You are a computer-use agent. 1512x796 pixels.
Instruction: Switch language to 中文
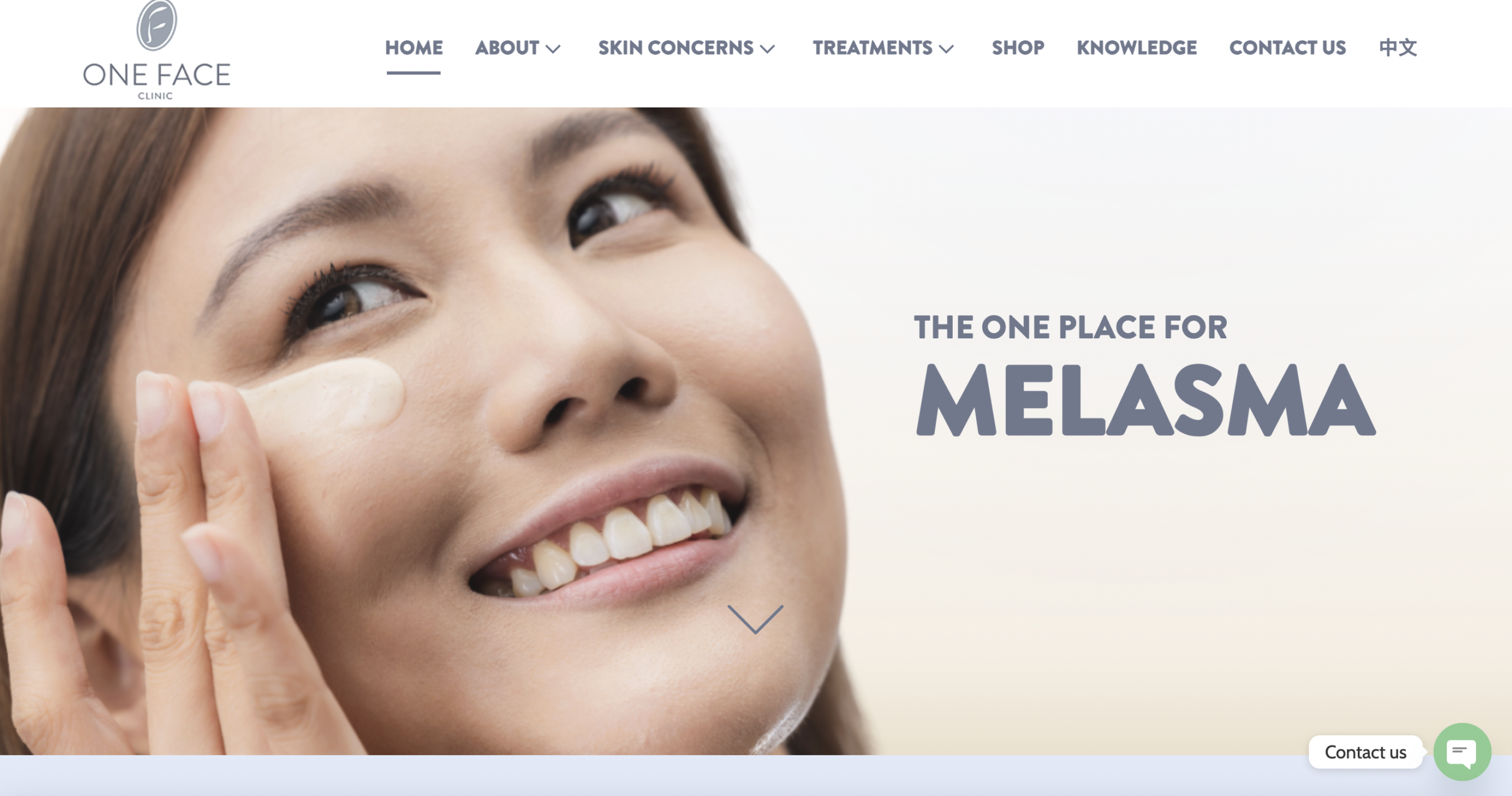pos(1397,47)
